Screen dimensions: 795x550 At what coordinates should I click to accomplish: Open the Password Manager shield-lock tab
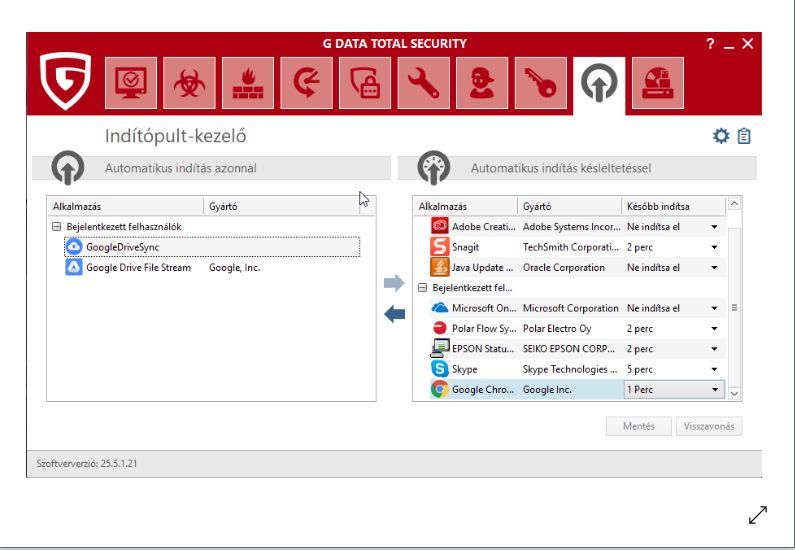[365, 83]
